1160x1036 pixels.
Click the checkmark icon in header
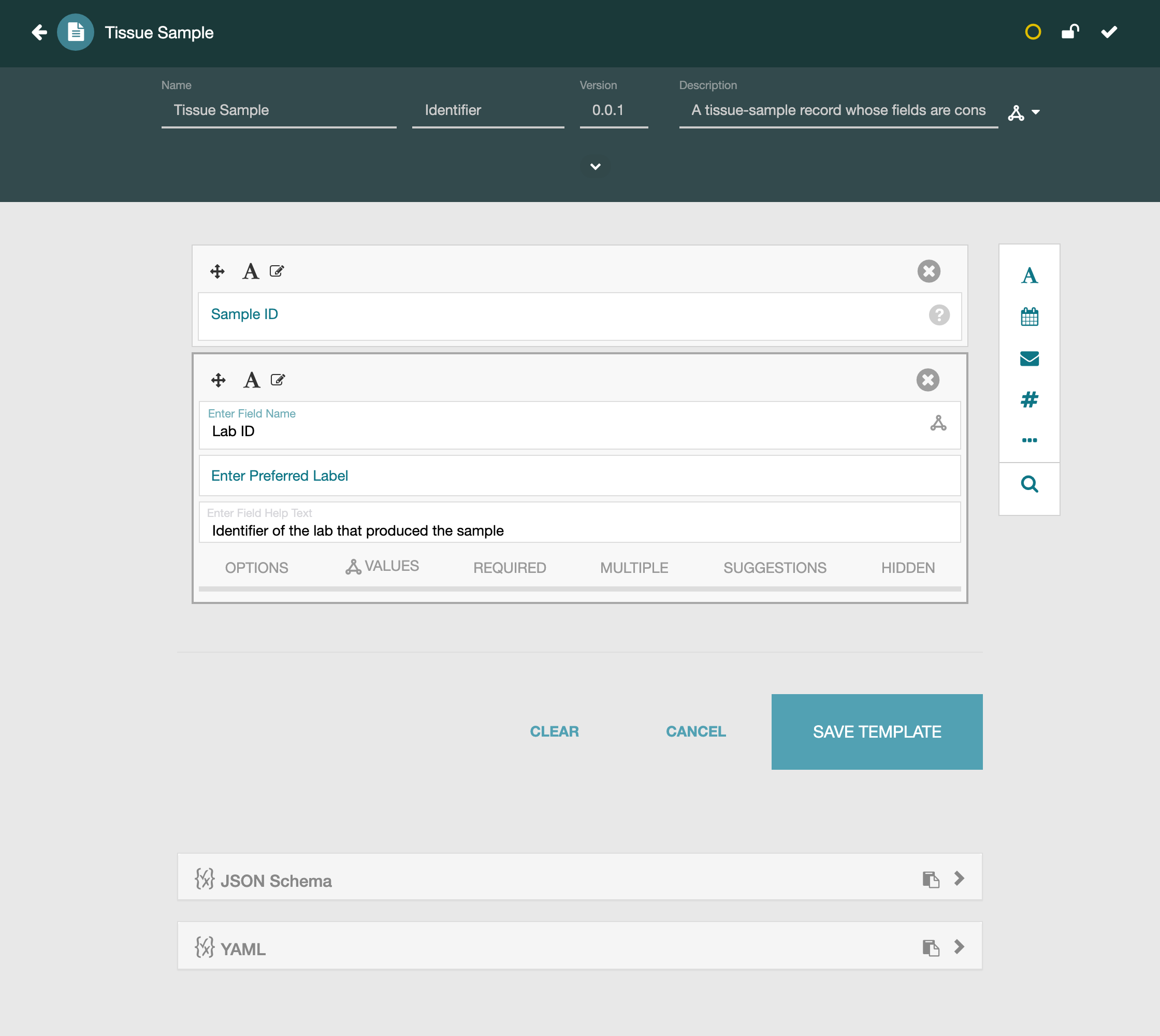click(x=1109, y=32)
